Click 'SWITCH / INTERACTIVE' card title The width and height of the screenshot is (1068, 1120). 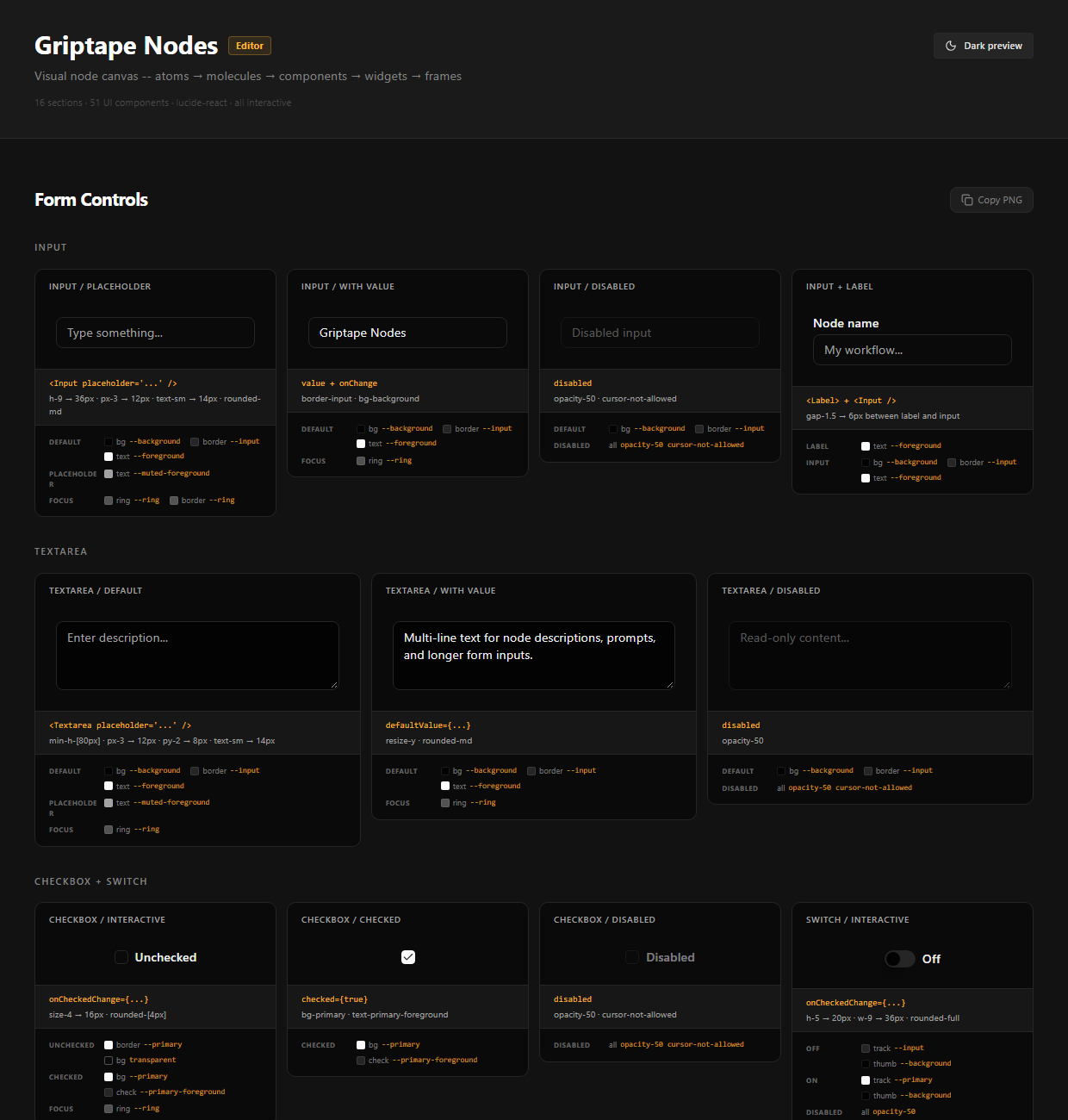click(x=857, y=920)
